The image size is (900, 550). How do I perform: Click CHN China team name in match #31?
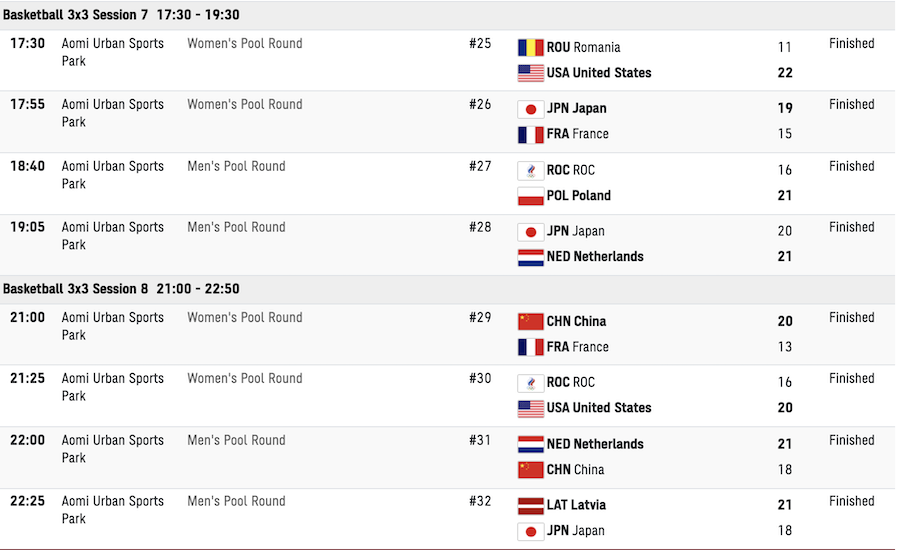click(x=575, y=470)
